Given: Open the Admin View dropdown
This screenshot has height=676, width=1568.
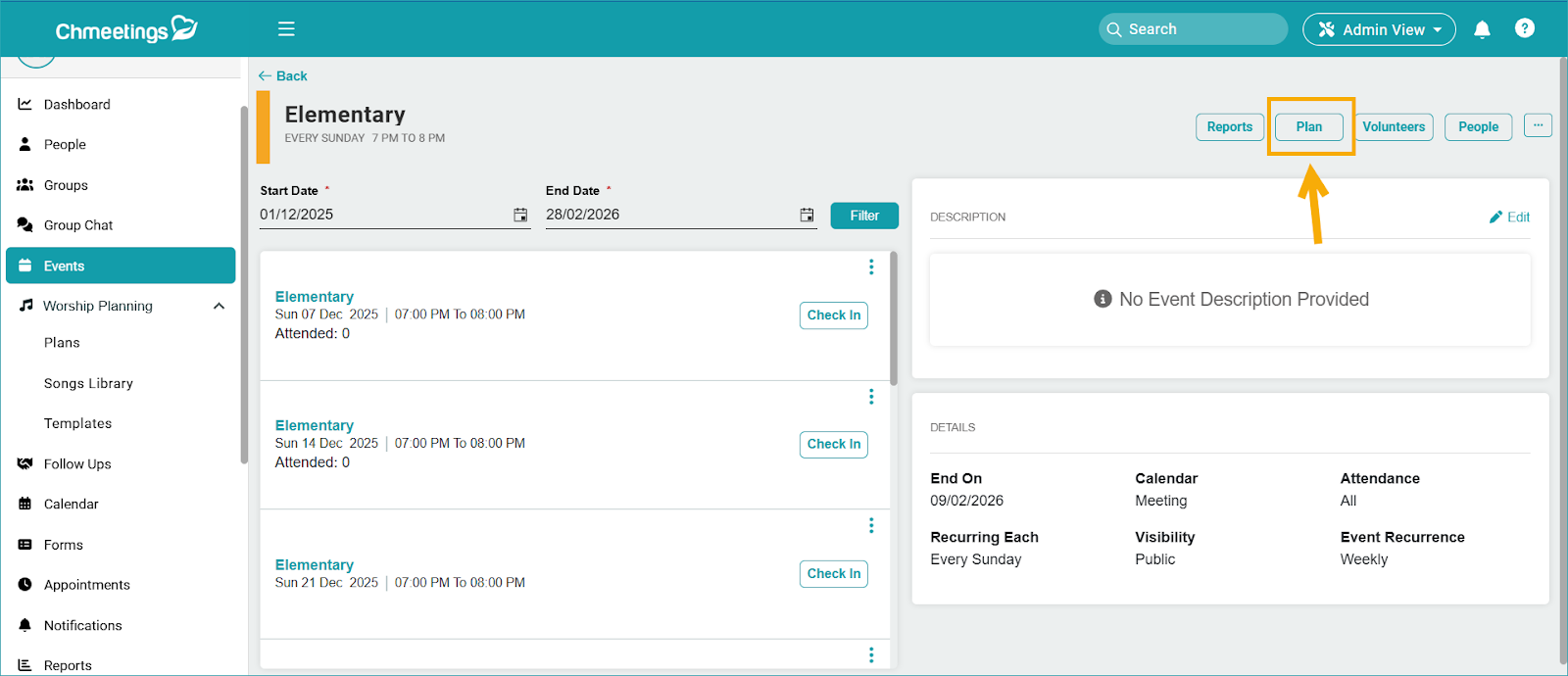Looking at the screenshot, I should click(x=1378, y=29).
